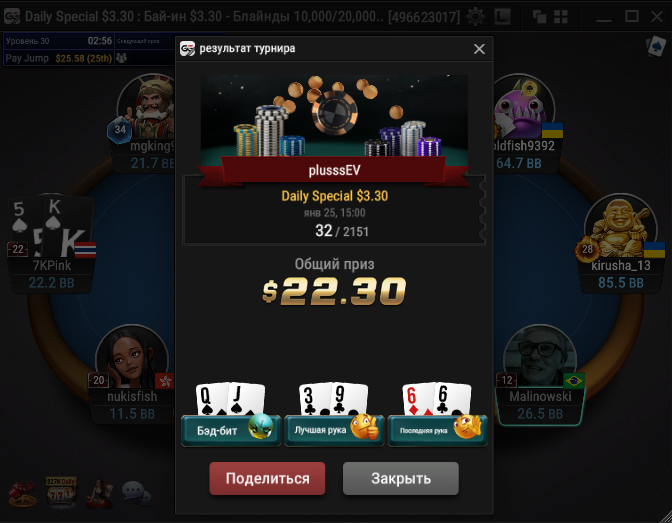This screenshot has height=523, width=672.
Task: Open the live dealer girl icon
Action: tap(100, 493)
